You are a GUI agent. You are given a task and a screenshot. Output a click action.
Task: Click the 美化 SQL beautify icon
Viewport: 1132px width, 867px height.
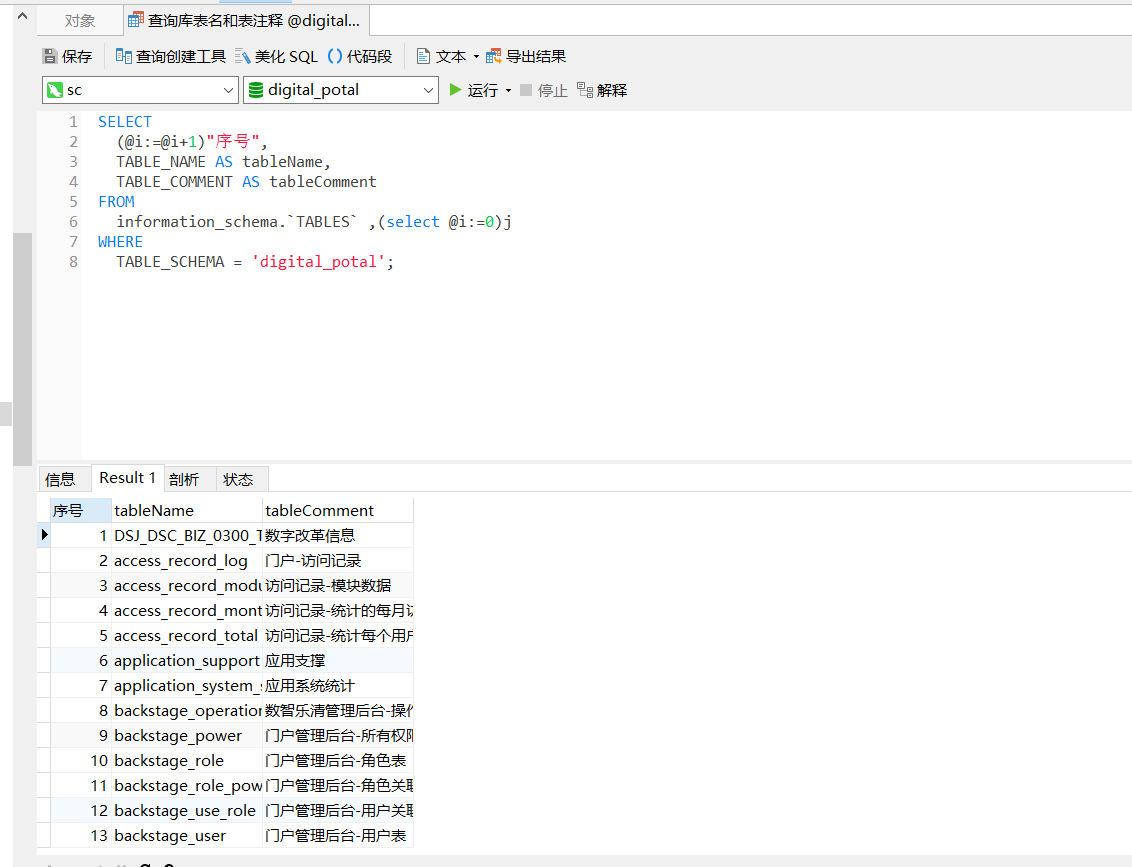[x=243, y=55]
